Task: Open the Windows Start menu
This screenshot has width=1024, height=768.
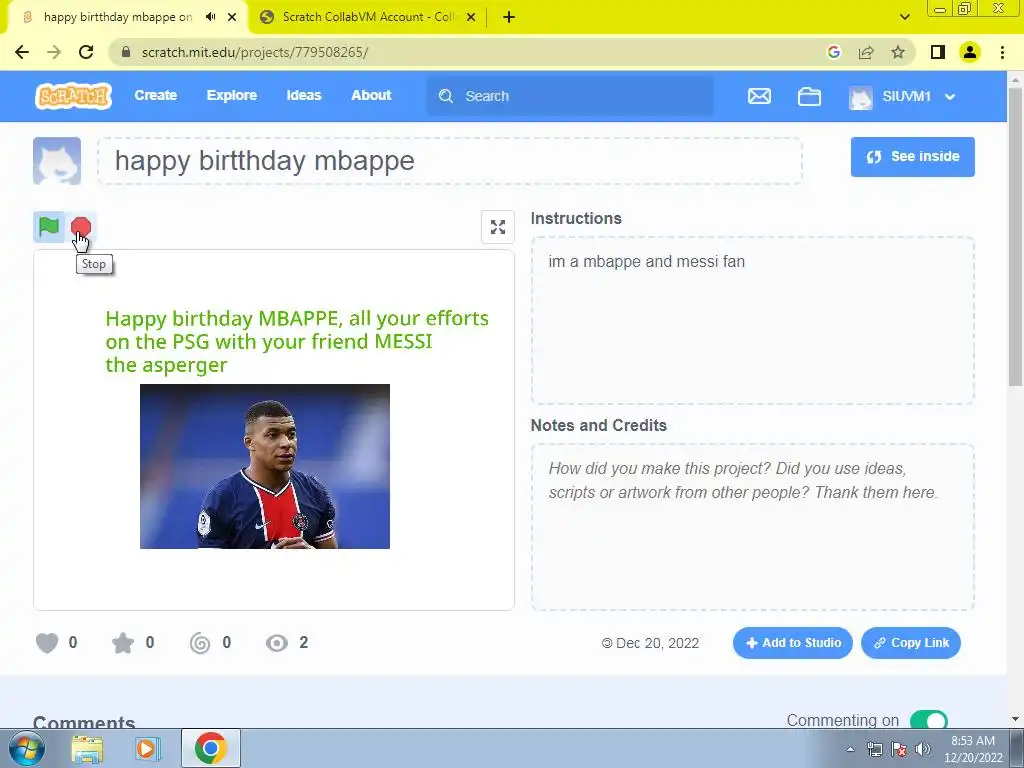Action: pos(27,748)
